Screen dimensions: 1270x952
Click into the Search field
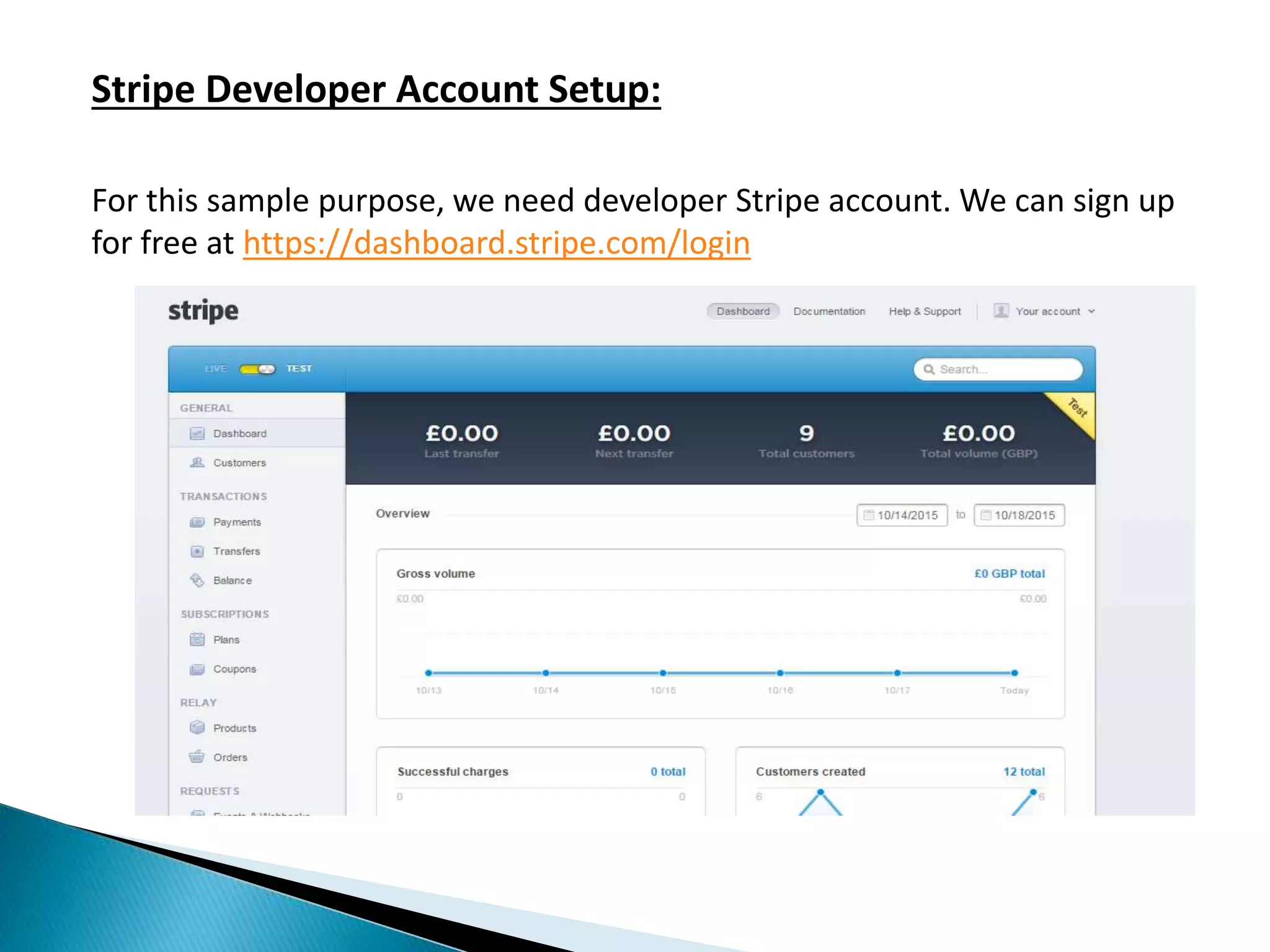[998, 369]
